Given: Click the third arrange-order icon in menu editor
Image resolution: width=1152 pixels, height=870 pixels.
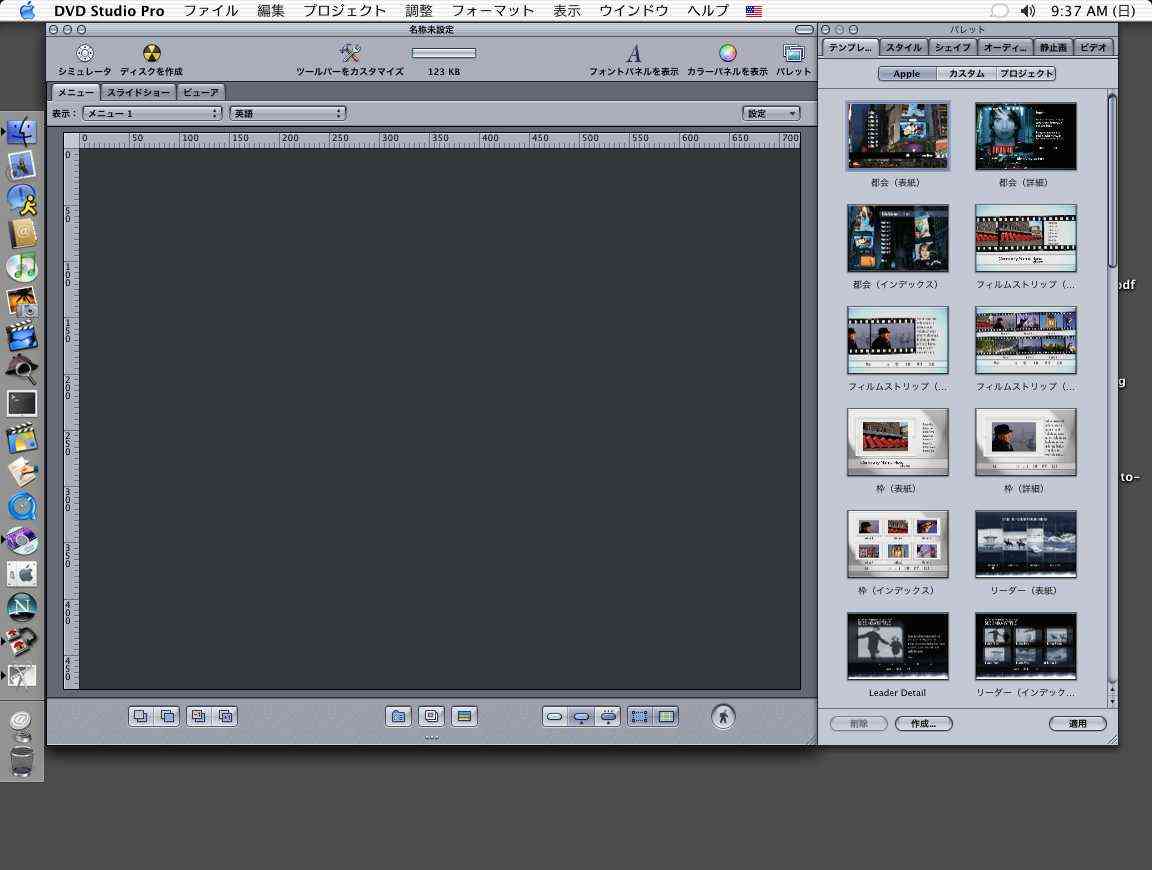Looking at the screenshot, I should tap(198, 716).
